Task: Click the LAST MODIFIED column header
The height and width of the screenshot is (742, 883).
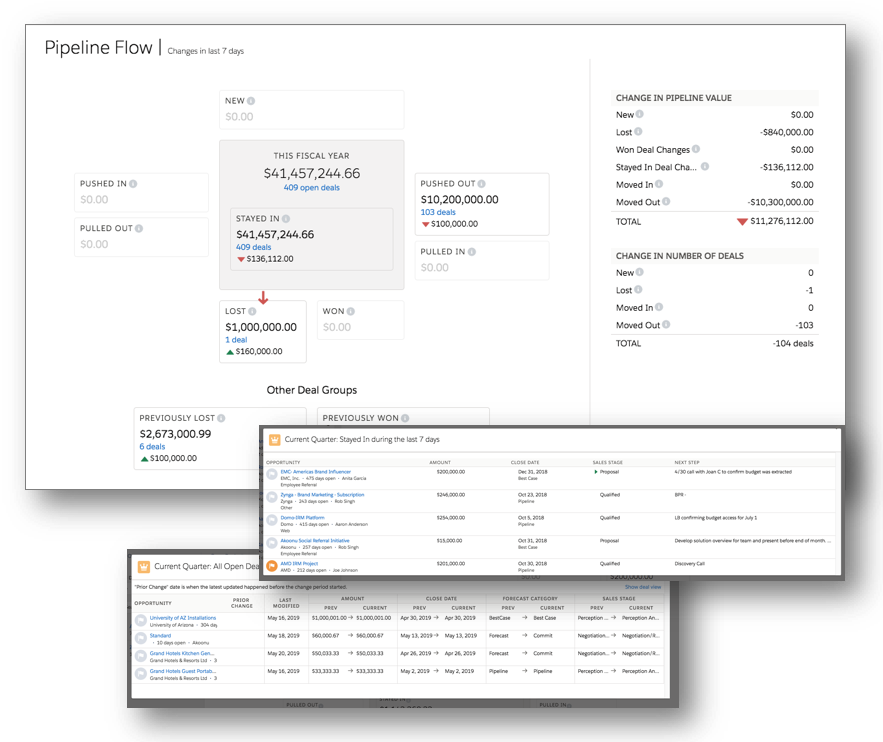Action: [286, 603]
